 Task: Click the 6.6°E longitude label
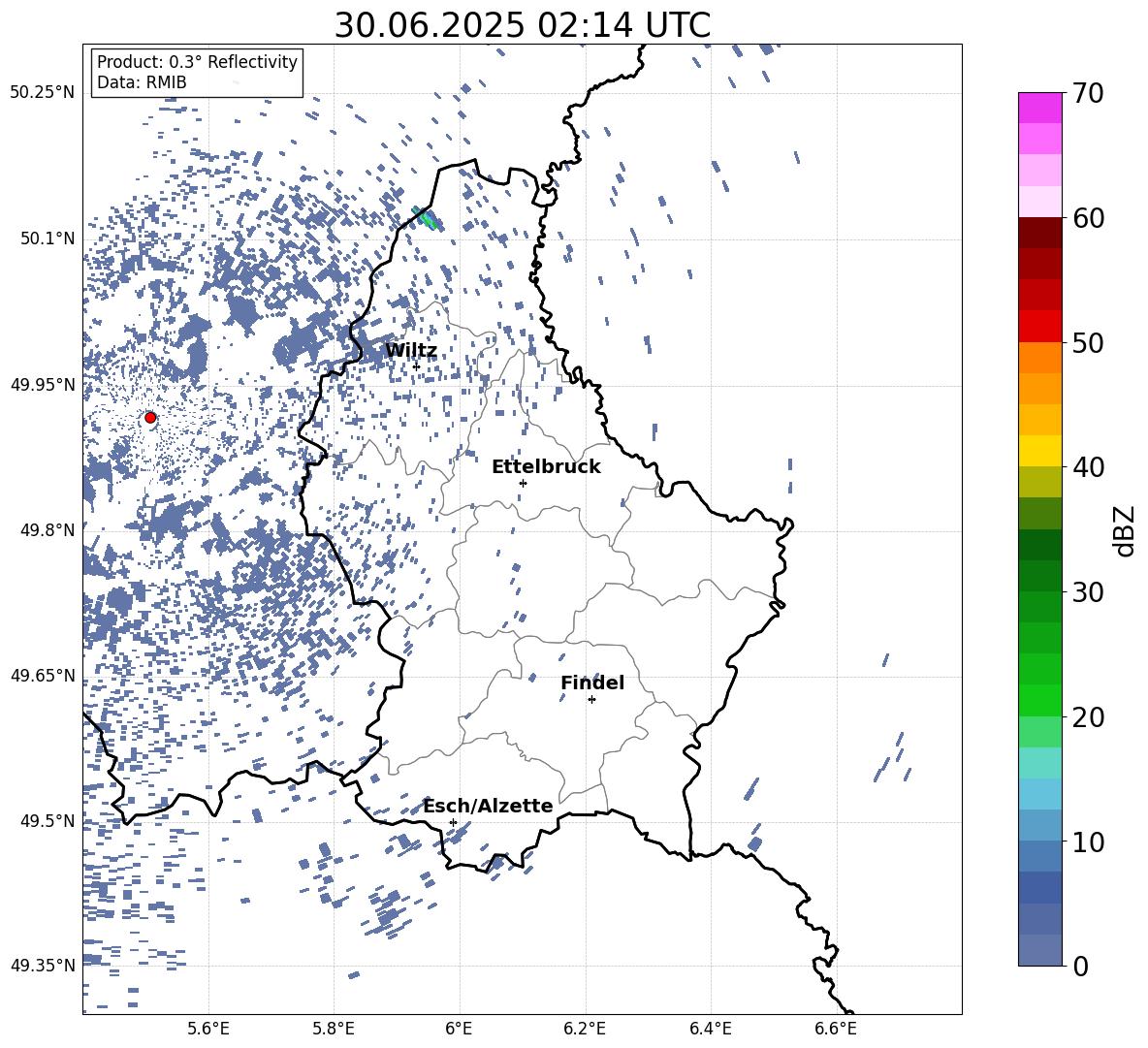click(x=836, y=1029)
